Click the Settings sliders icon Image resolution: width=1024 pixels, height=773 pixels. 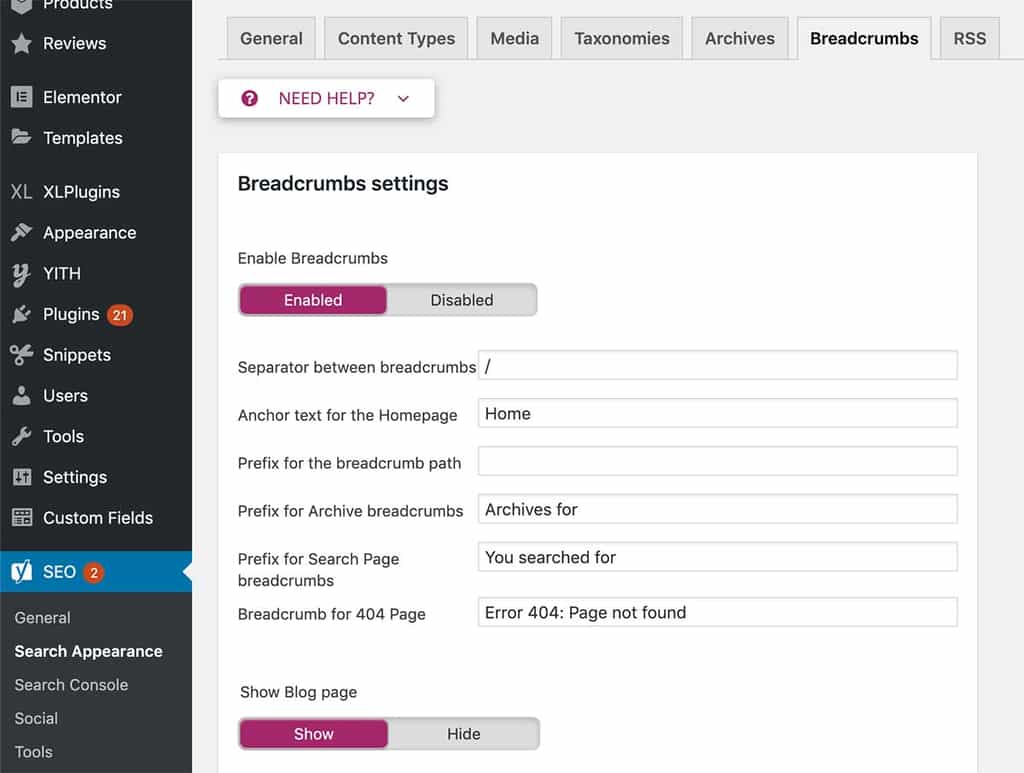pyautogui.click(x=22, y=477)
